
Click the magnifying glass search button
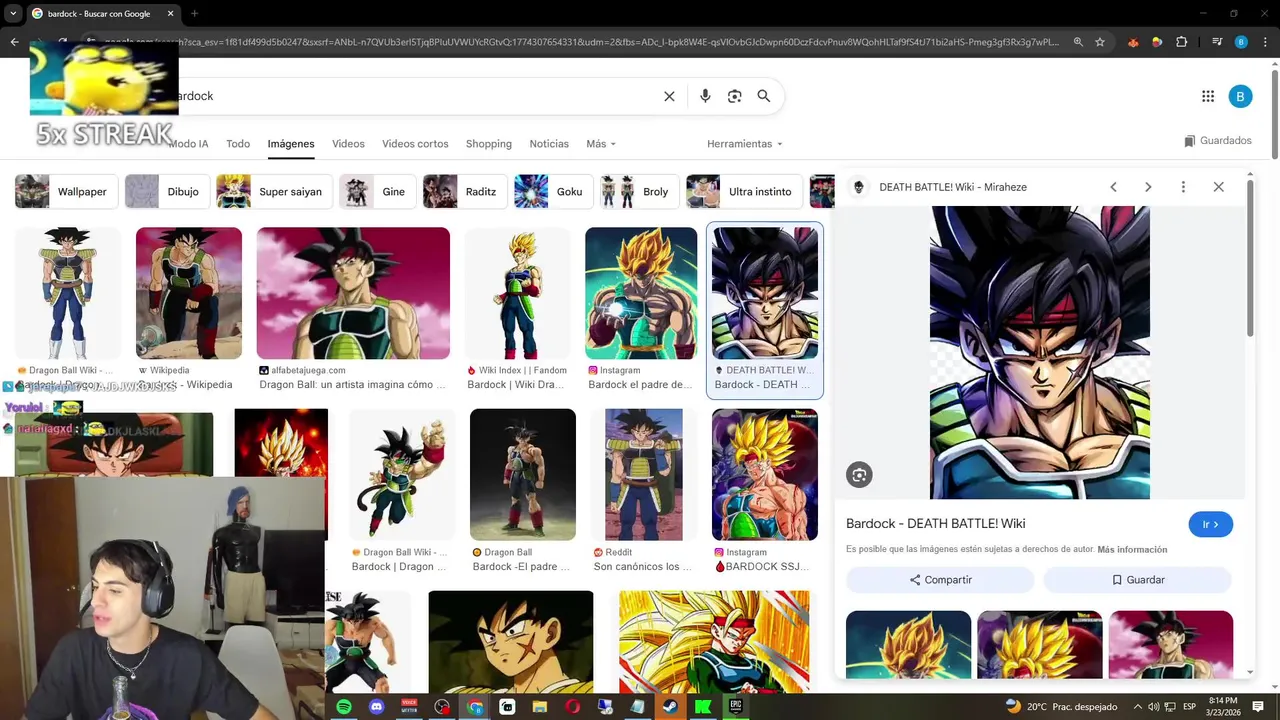[x=764, y=96]
